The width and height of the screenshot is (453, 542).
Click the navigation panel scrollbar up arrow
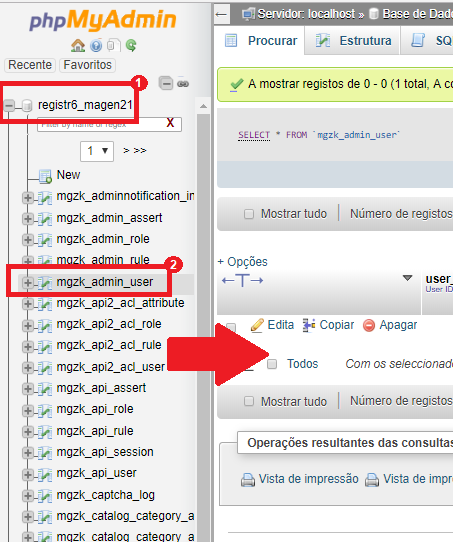(203, 106)
